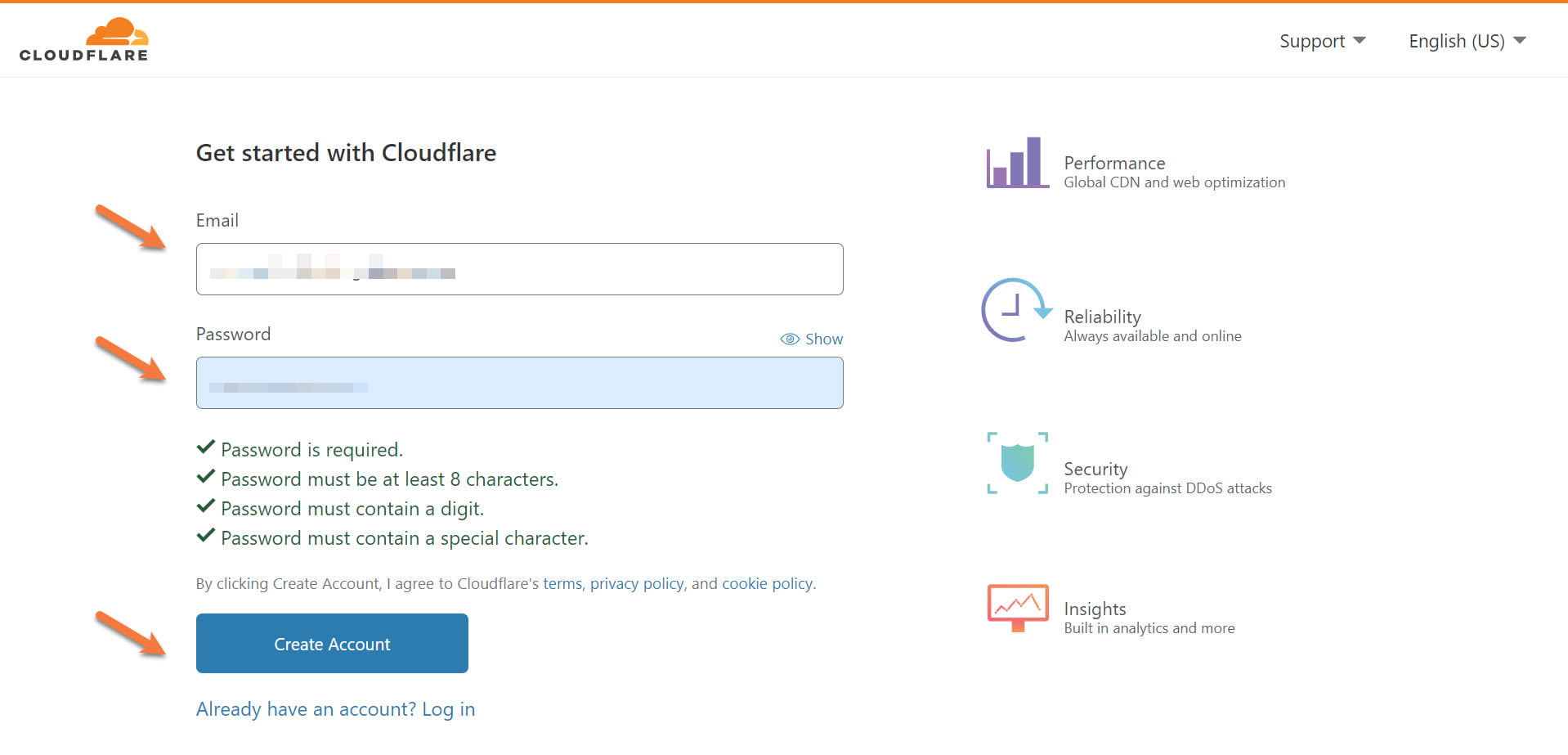Click checkmark beside 'contain a special character'
Image resolution: width=1568 pixels, height=755 pixels.
click(x=206, y=536)
